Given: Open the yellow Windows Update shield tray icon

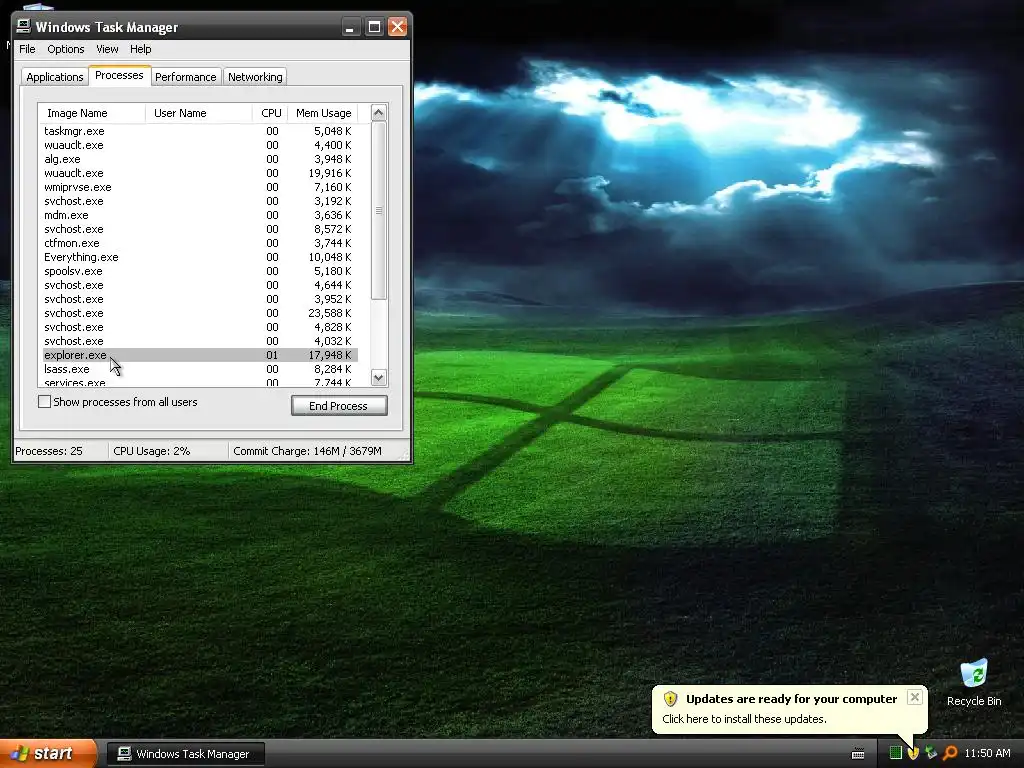Looking at the screenshot, I should 913,753.
